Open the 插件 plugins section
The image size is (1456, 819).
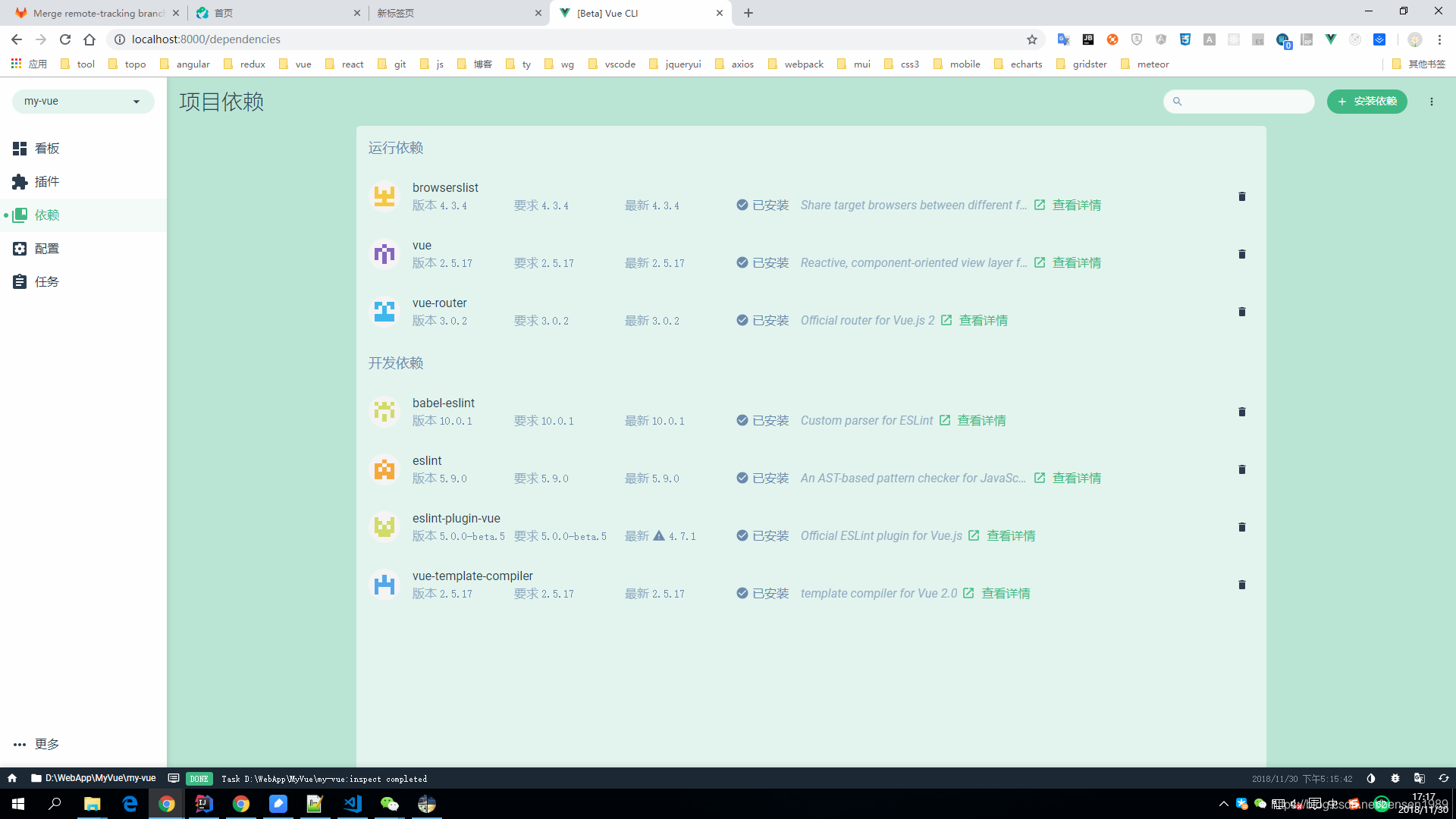point(83,182)
